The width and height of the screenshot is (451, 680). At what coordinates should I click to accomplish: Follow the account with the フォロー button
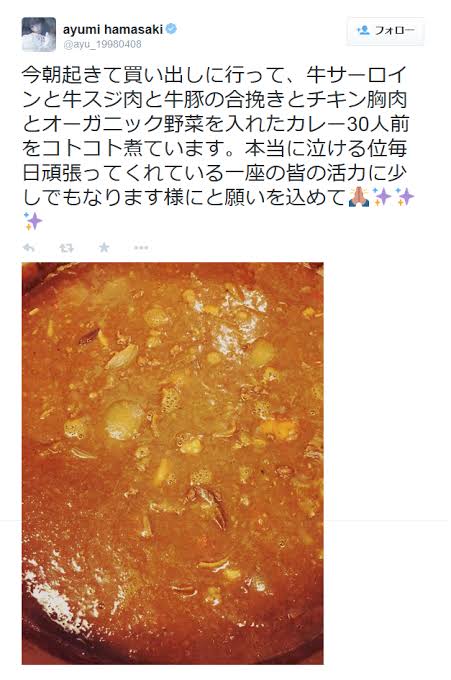click(x=385, y=30)
